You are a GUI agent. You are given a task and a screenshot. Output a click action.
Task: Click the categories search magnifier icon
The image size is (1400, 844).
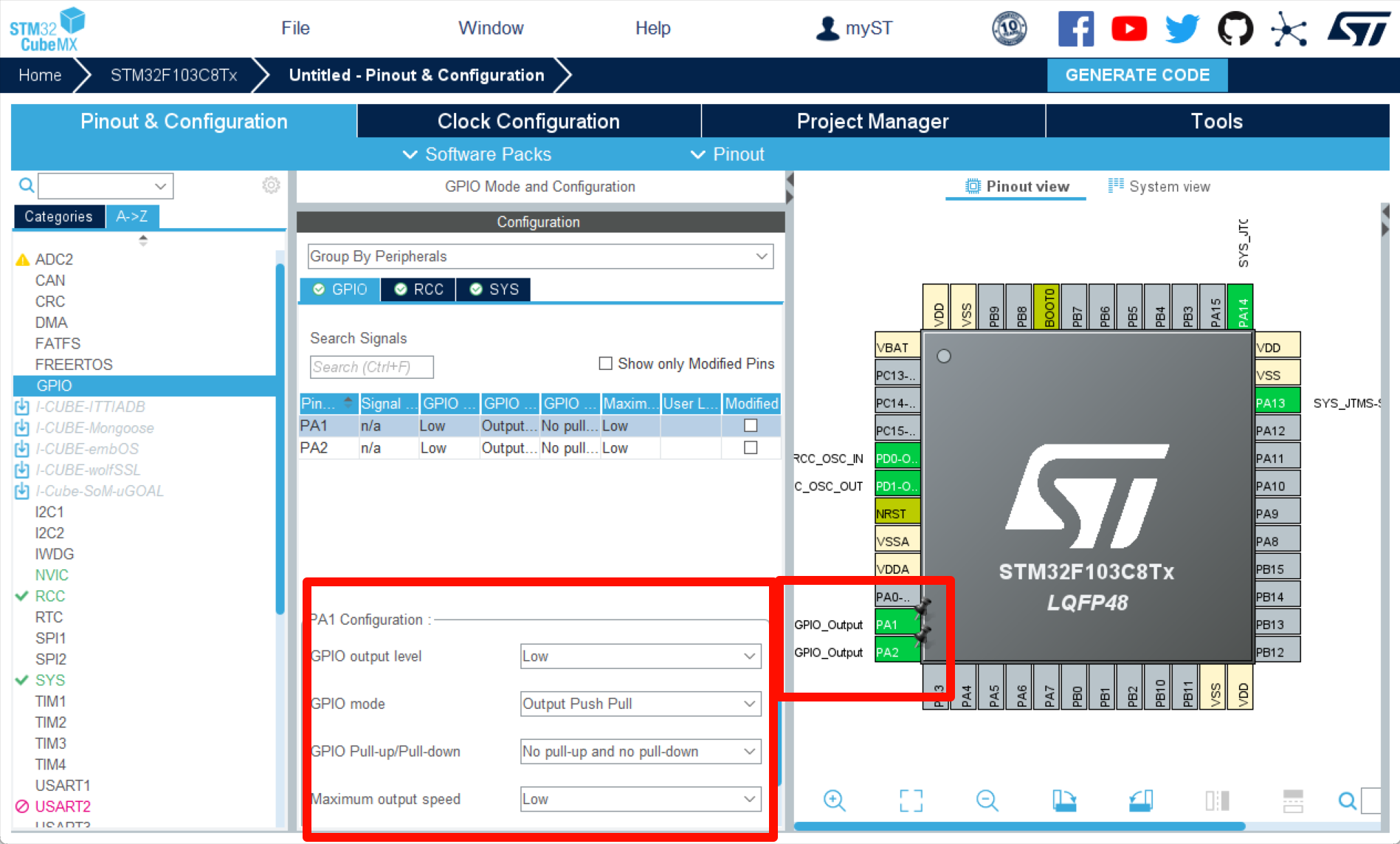click(x=26, y=185)
